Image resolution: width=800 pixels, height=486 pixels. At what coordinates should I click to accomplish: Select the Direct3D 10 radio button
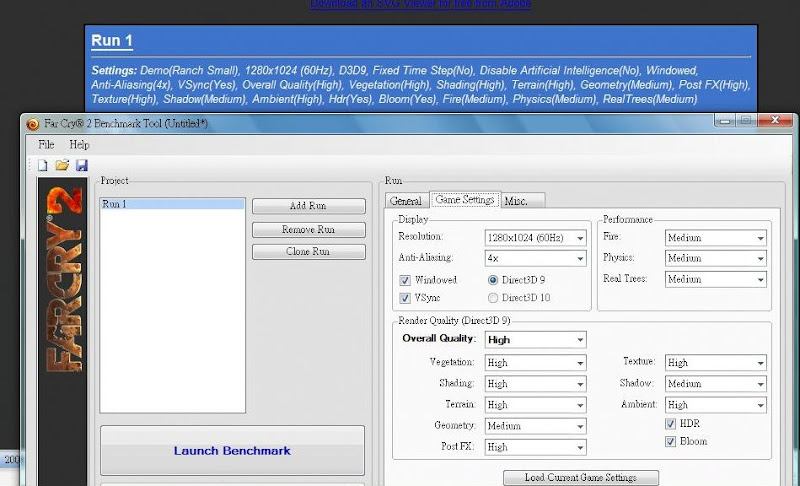tap(493, 298)
